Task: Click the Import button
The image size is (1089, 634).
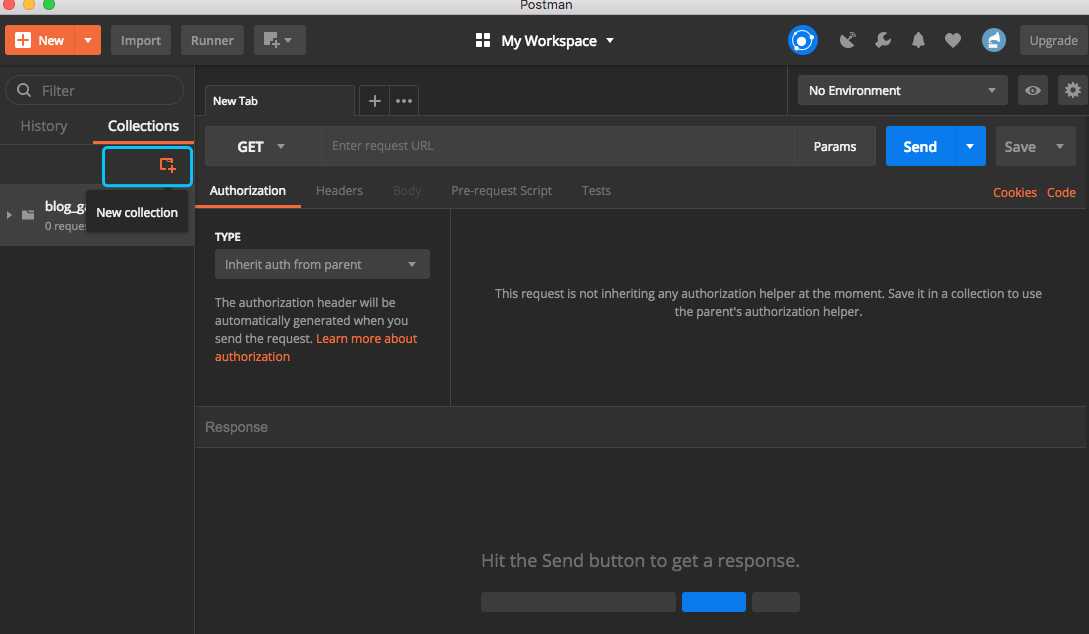Action: tap(140, 40)
